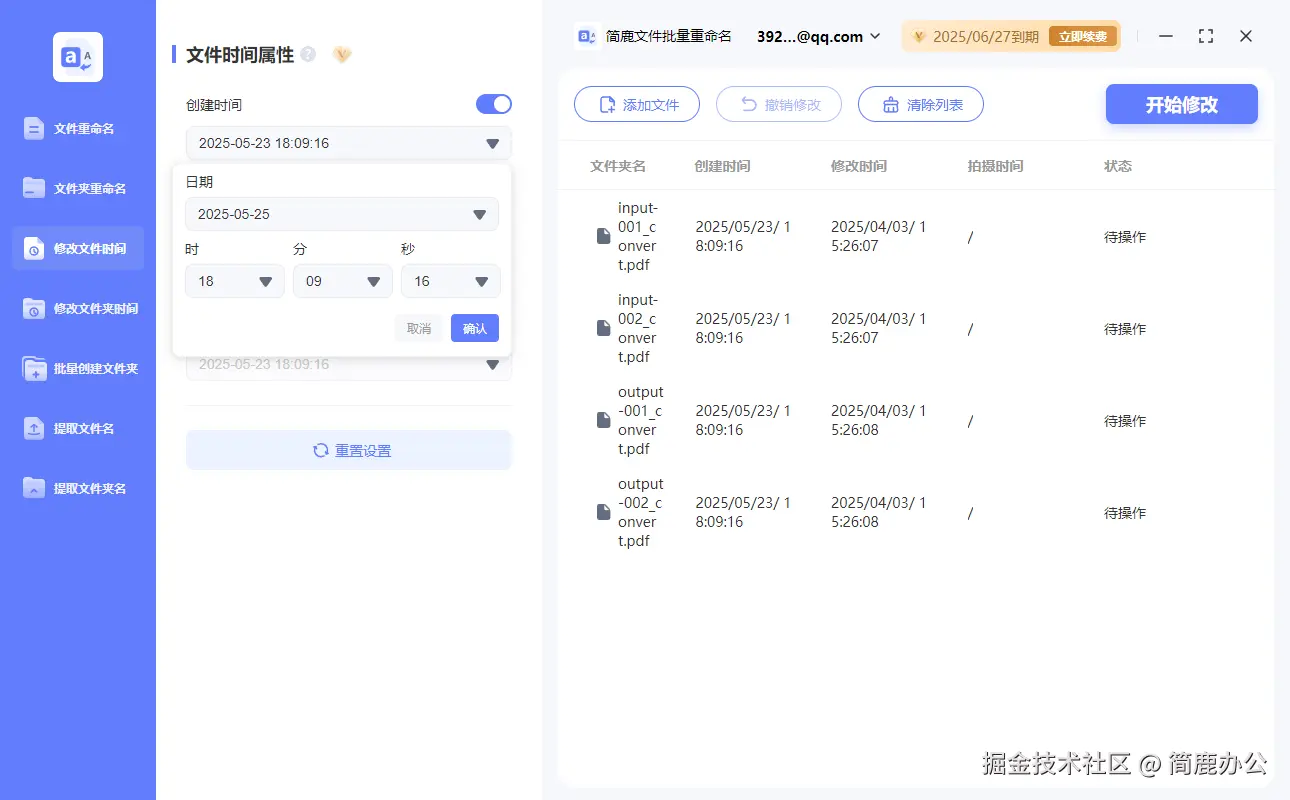Click the 开始修改 button
This screenshot has height=800, width=1290.
click(1182, 104)
